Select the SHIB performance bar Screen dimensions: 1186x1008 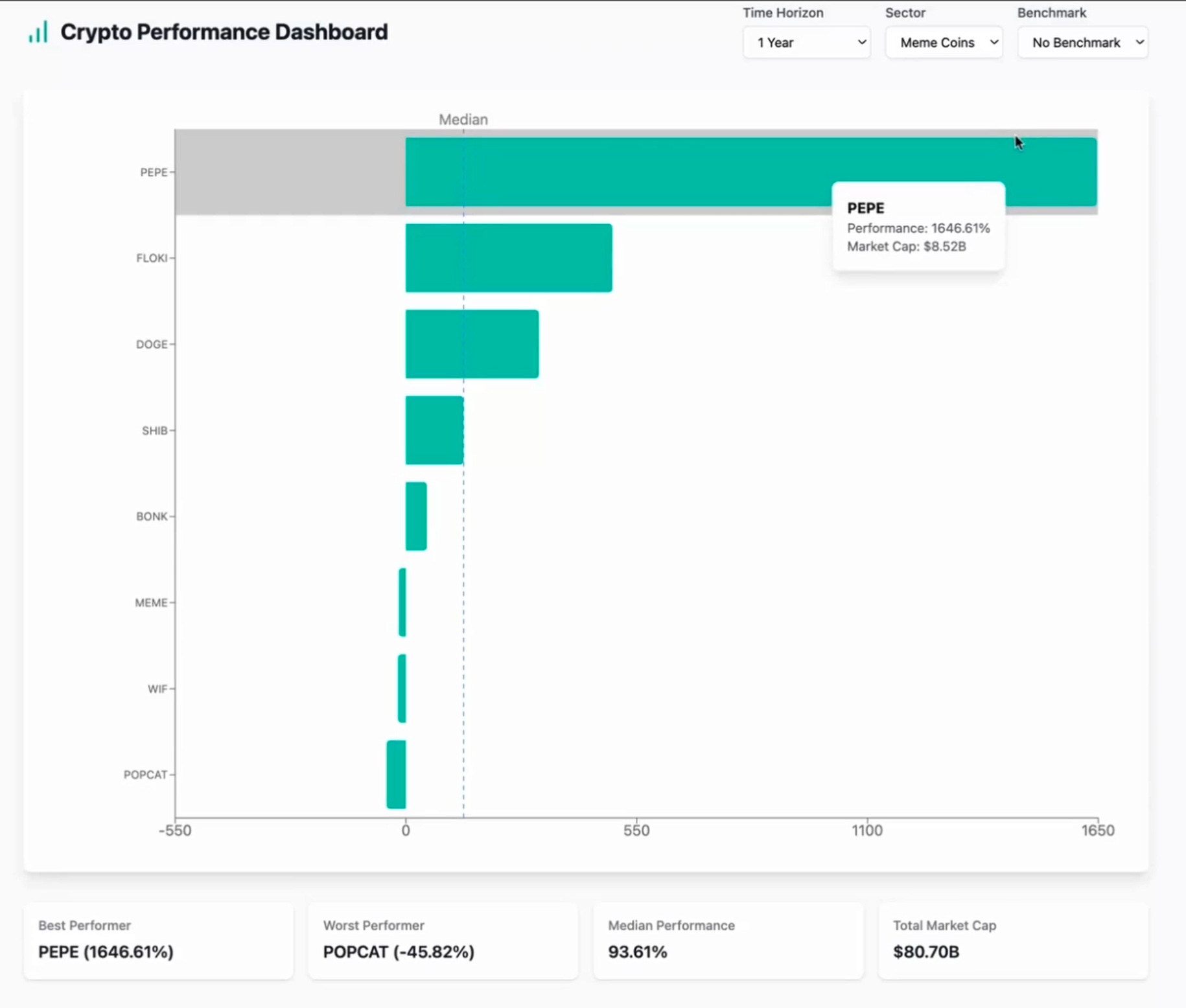click(x=434, y=430)
